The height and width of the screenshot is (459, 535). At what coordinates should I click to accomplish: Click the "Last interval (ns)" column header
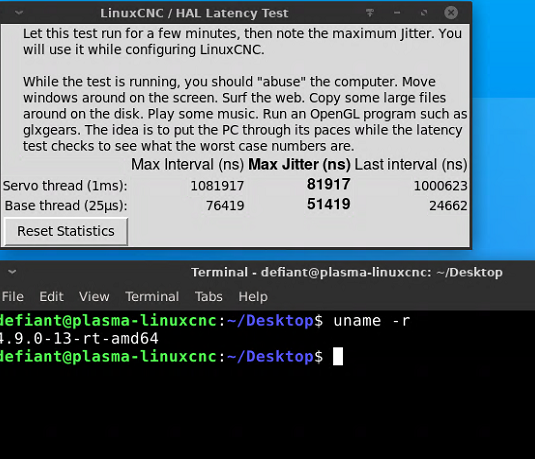coord(411,164)
